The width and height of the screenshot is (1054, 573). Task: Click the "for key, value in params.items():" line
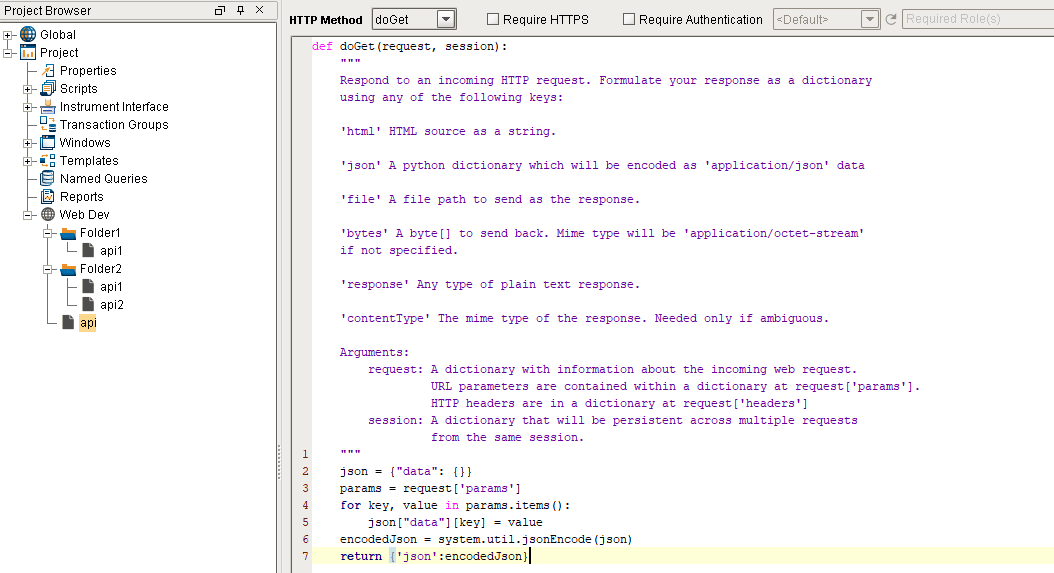tap(455, 505)
